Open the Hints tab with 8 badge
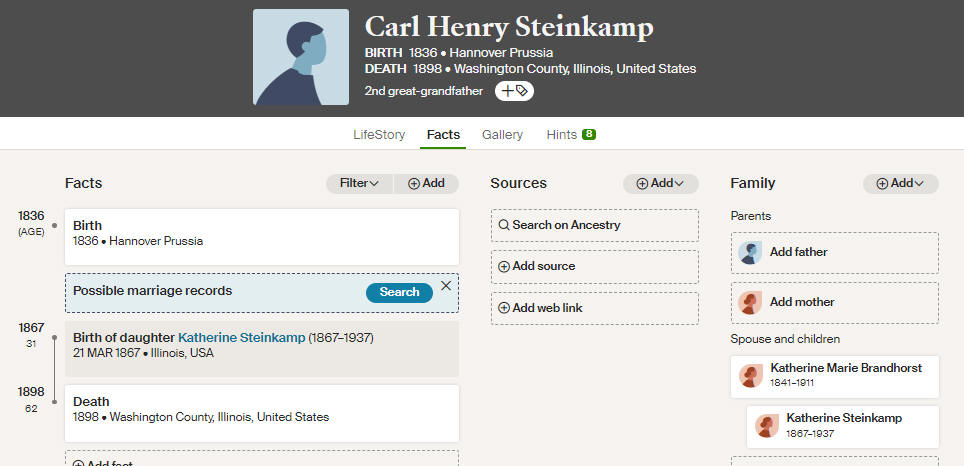Image resolution: width=964 pixels, height=466 pixels. 571,135
